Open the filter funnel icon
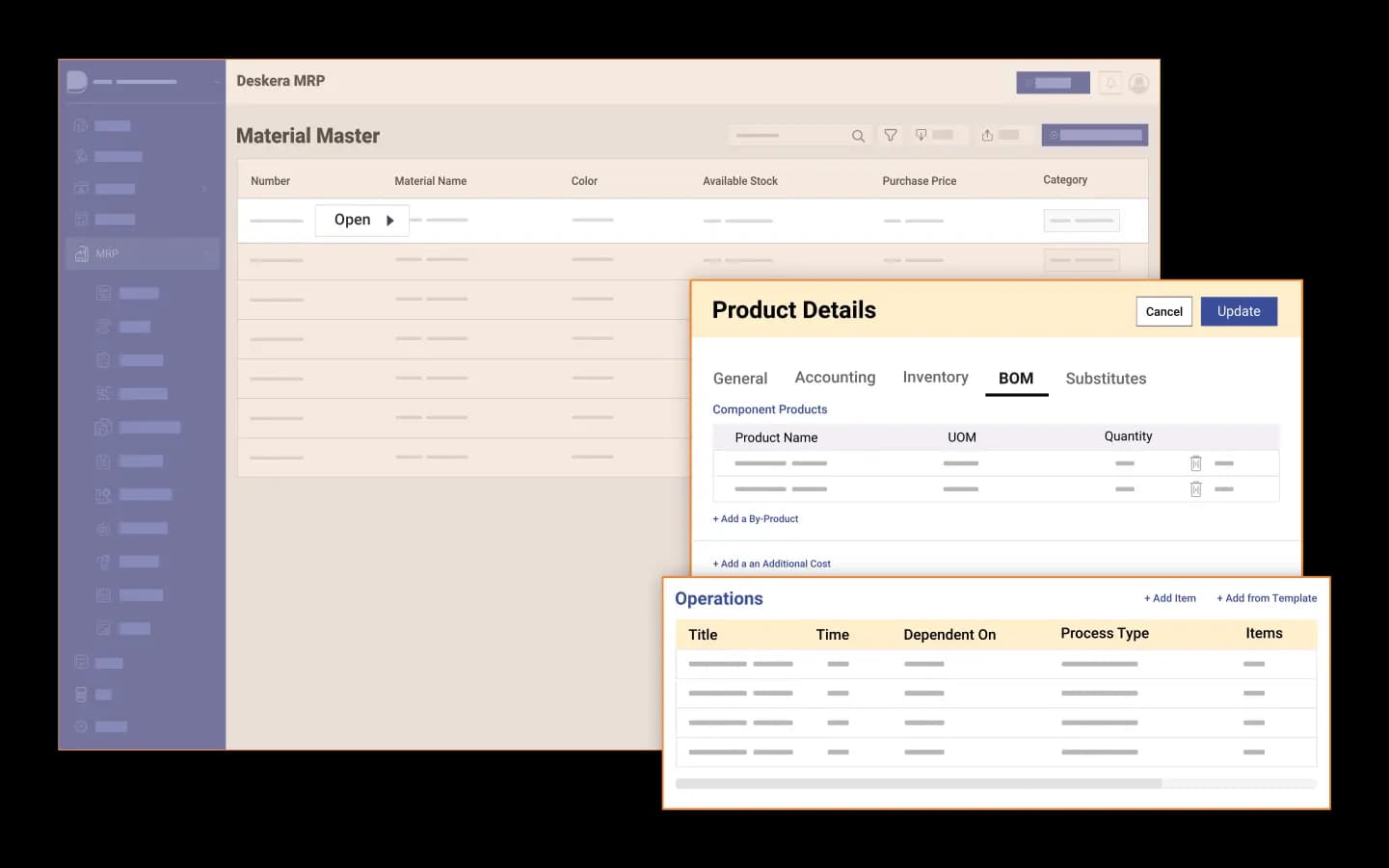This screenshot has height=868, width=1389. pyautogui.click(x=891, y=136)
